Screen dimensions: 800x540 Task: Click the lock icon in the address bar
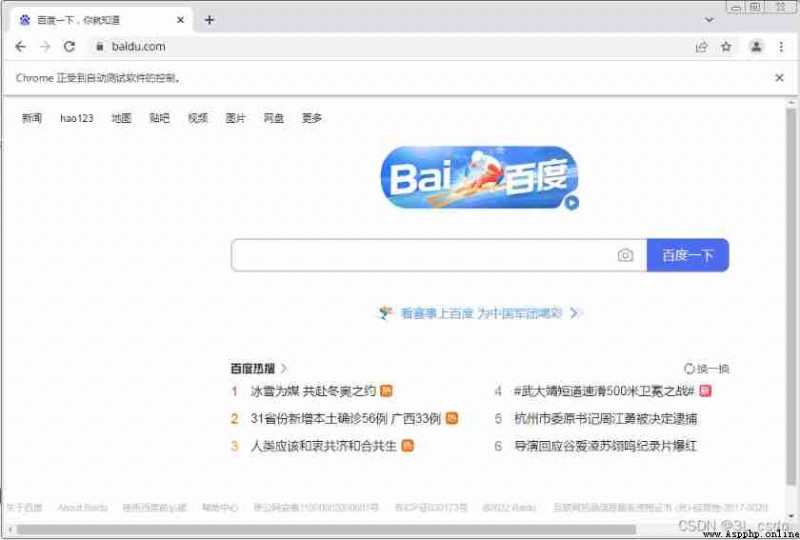99,46
